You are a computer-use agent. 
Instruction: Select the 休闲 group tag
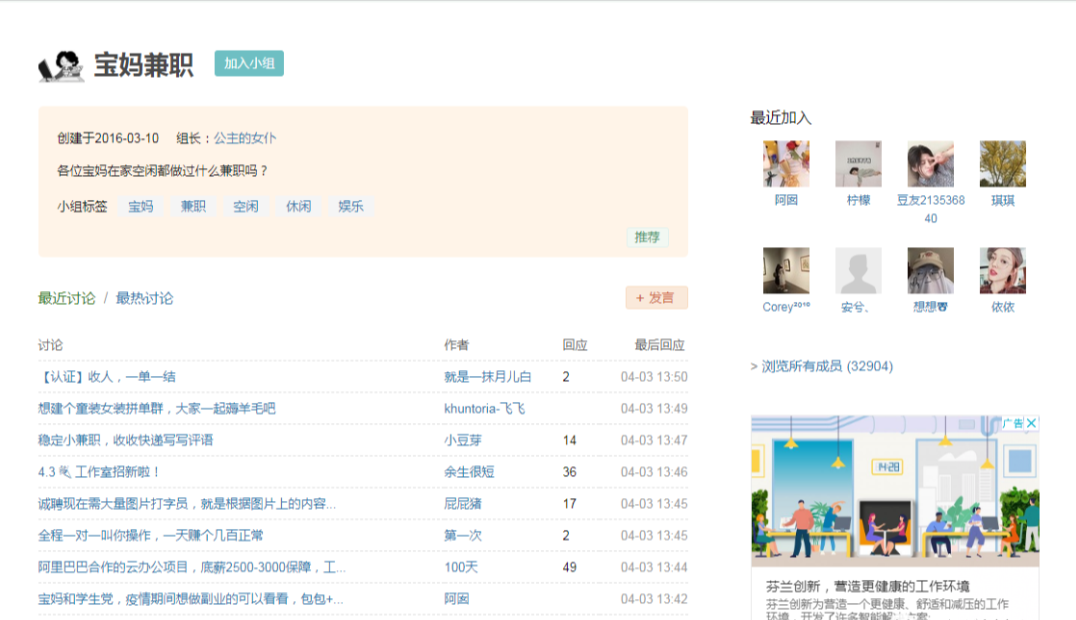(x=299, y=206)
